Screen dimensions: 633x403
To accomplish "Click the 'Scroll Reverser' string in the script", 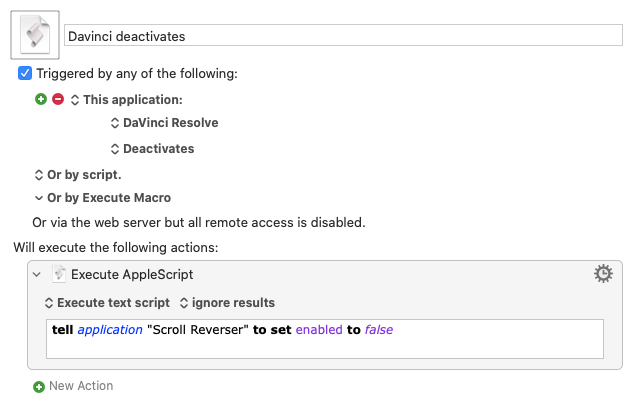I will click(x=198, y=330).
